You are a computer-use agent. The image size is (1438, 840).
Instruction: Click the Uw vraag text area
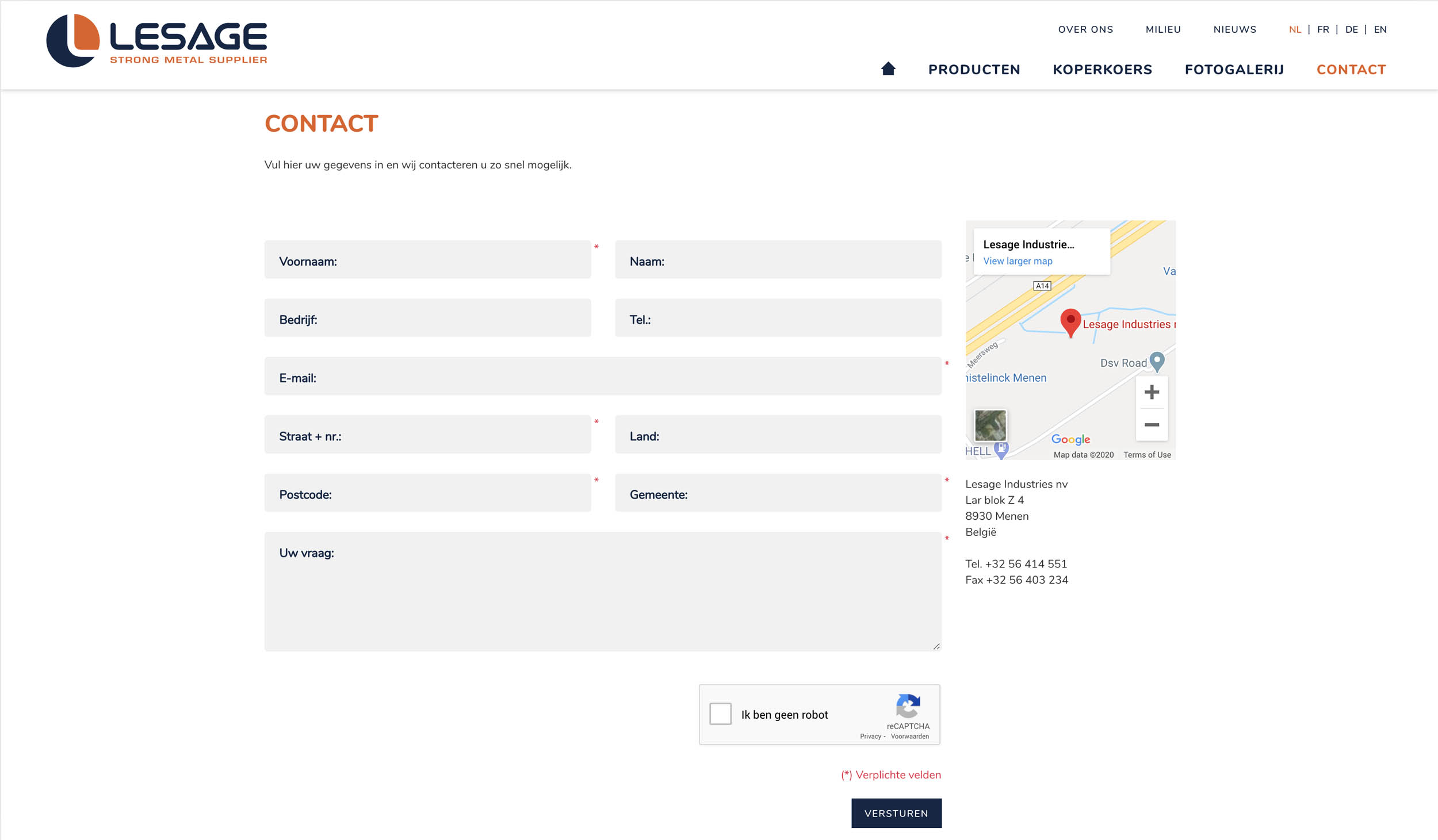point(602,592)
